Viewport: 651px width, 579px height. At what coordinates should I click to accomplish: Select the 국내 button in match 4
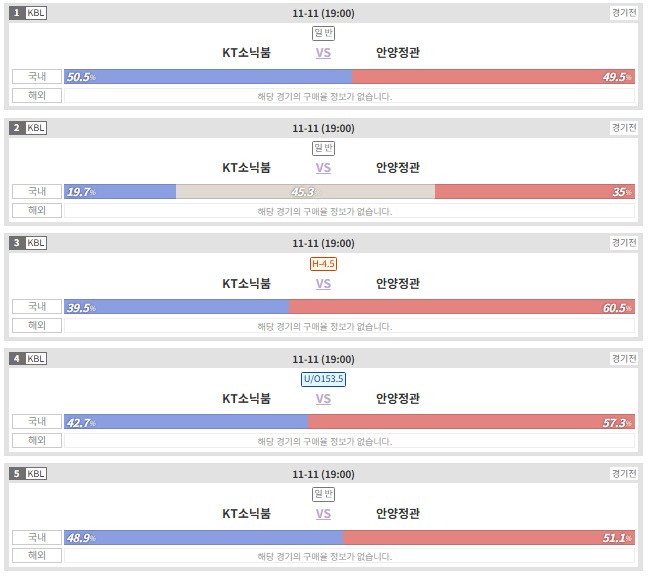pyautogui.click(x=37, y=422)
